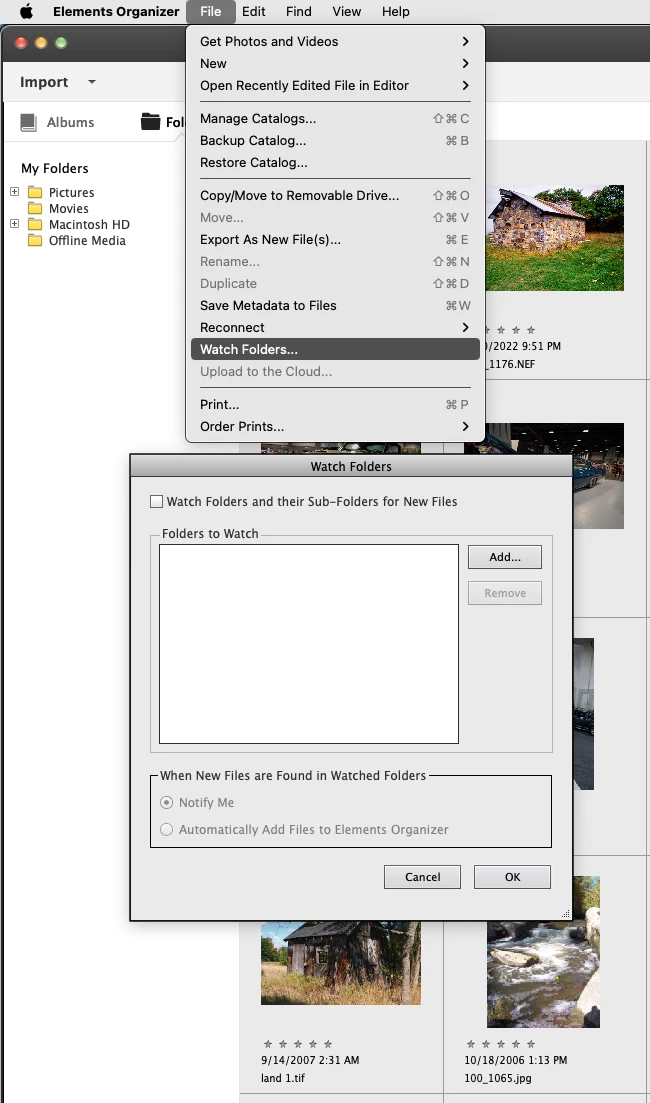The height and width of the screenshot is (1103, 650).
Task: Expand the Macintosh HD folder tree
Action: (x=14, y=224)
